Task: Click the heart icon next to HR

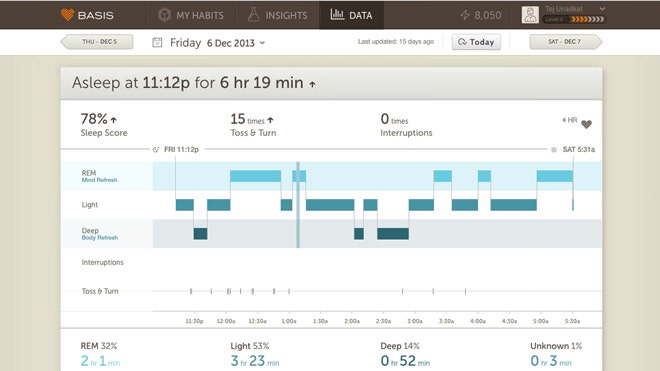Action: [586, 124]
